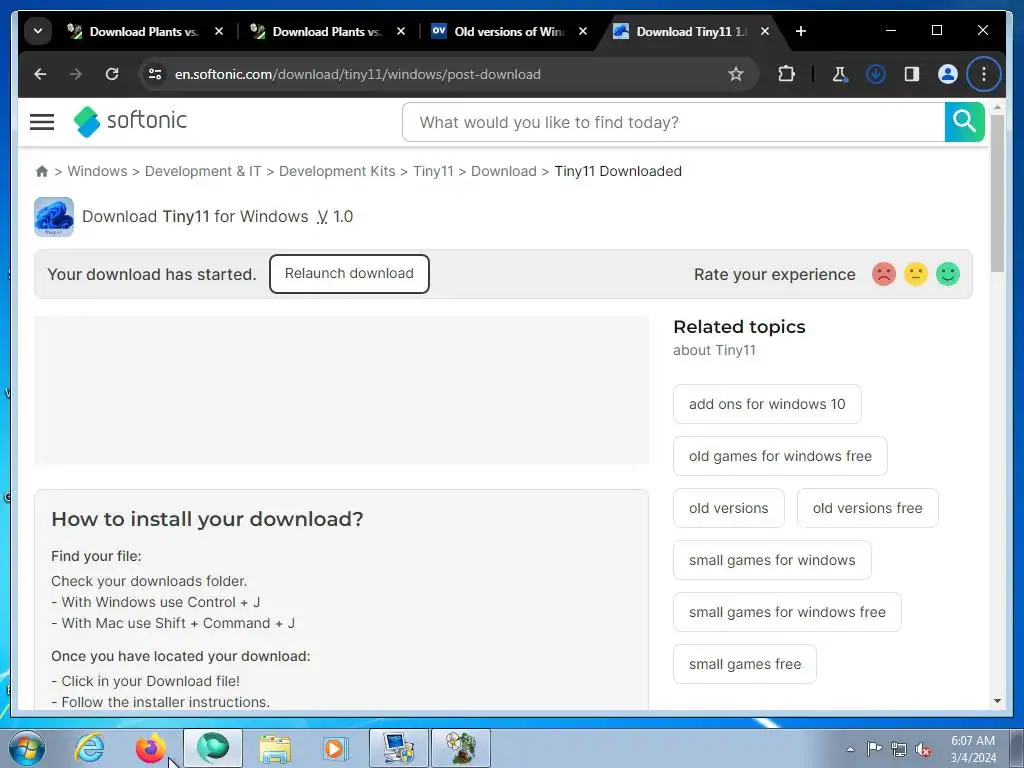Open the computer monitor shield taskbar icon
This screenshot has height=768, width=1024.
pos(399,748)
